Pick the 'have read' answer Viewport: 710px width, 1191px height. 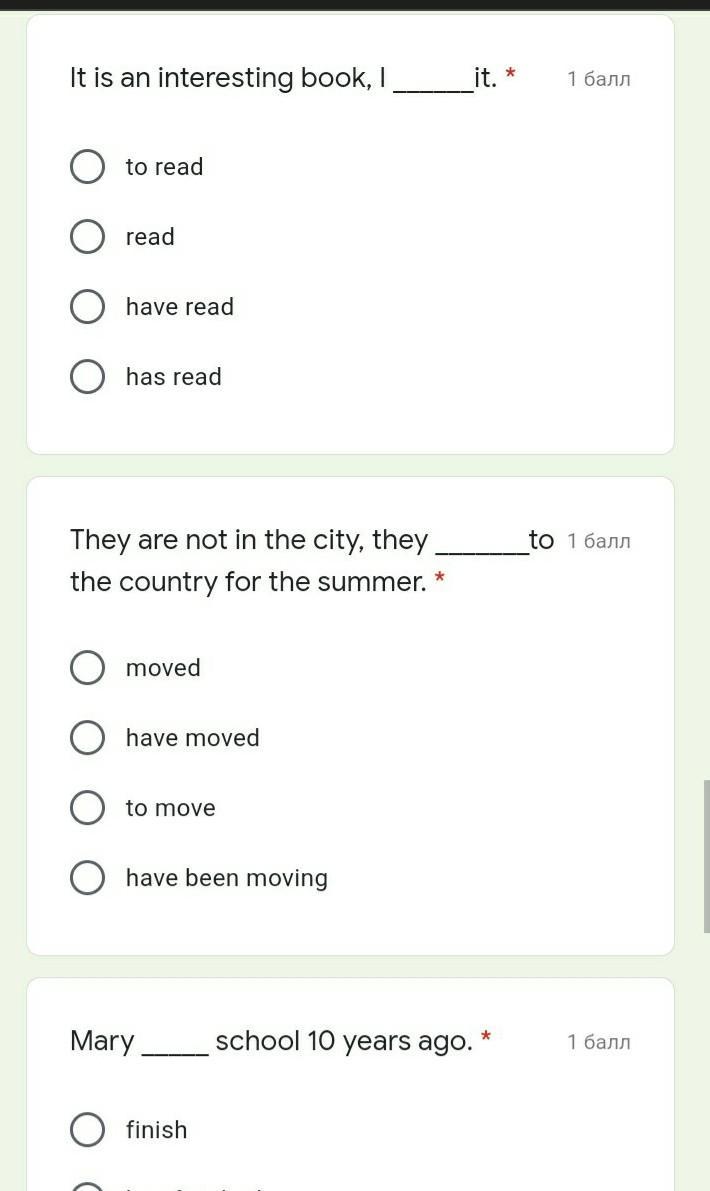click(87, 307)
